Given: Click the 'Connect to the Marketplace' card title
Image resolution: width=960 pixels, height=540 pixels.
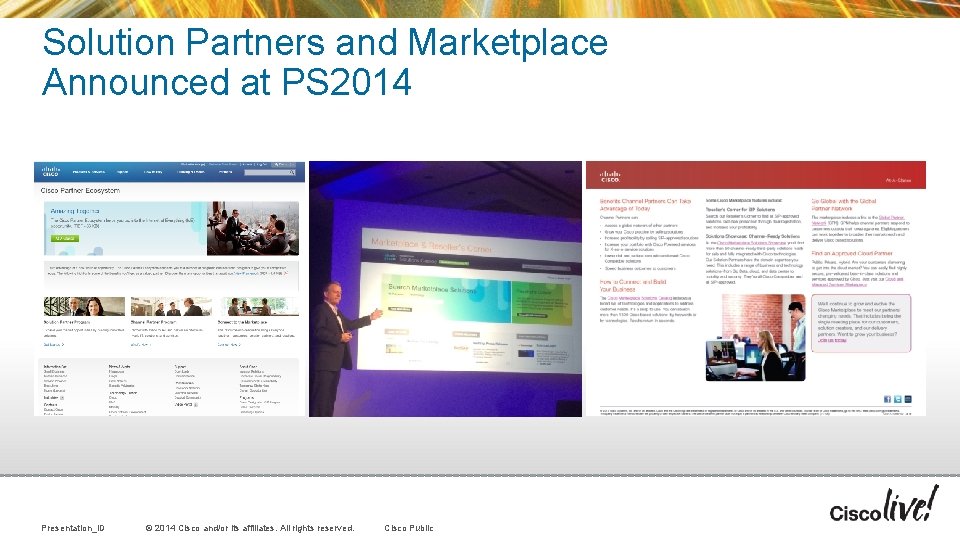Looking at the screenshot, I should (x=242, y=322).
